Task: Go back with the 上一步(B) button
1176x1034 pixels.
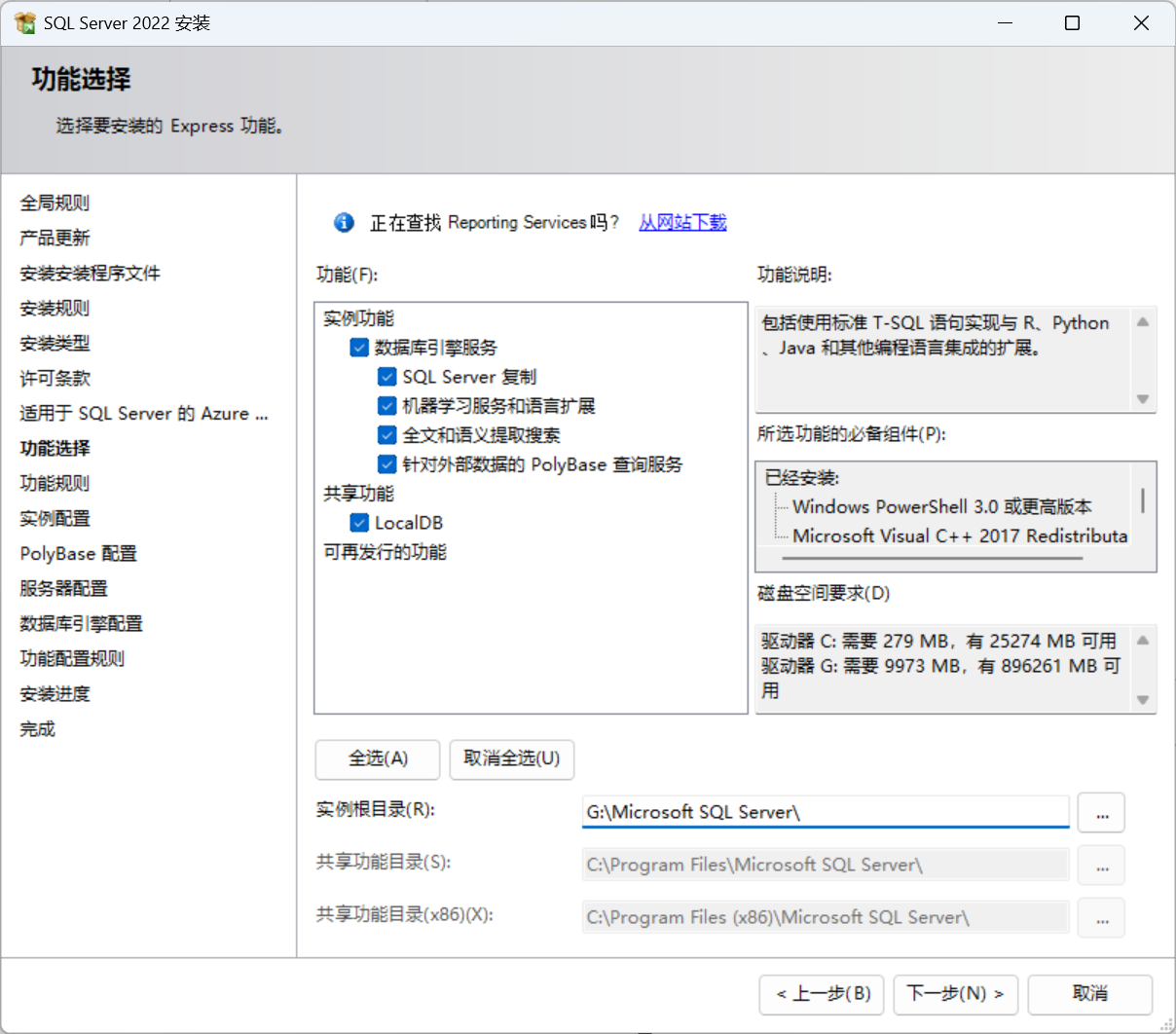Action: point(823,994)
